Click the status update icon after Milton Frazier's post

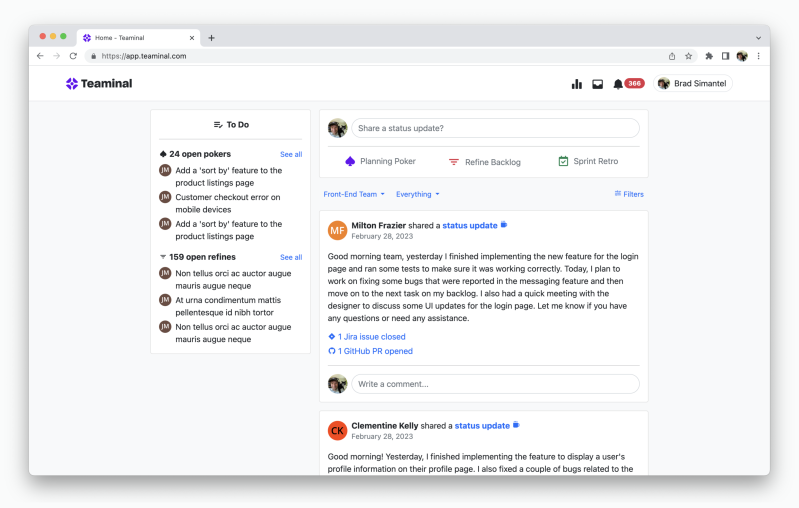pos(504,225)
